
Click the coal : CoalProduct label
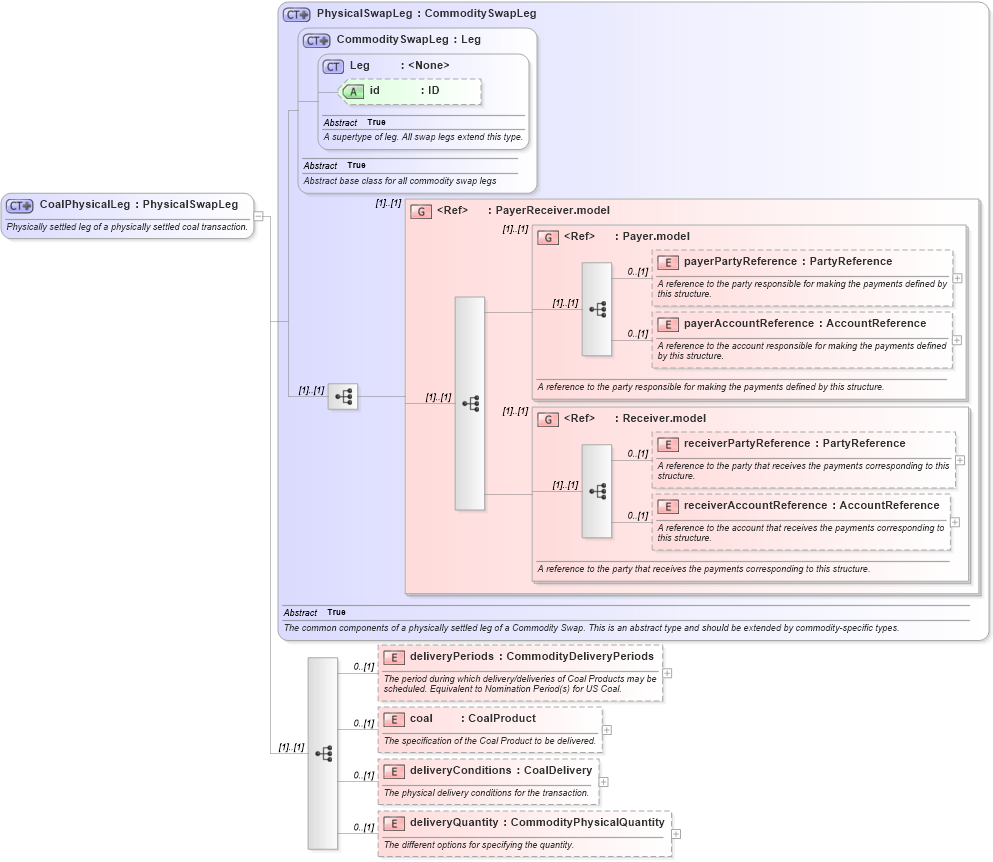(x=472, y=718)
